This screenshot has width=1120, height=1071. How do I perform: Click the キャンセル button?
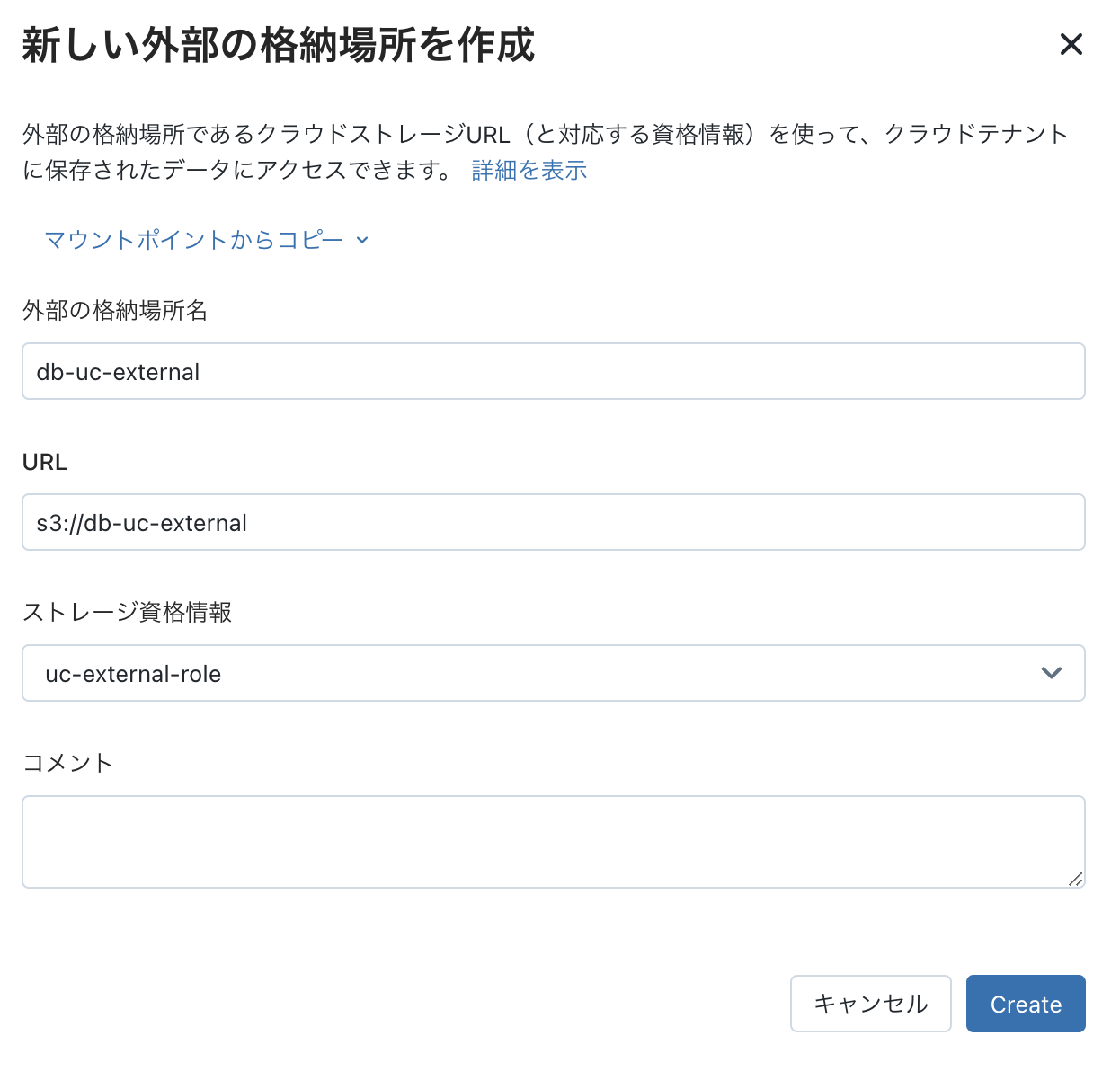[x=870, y=1004]
